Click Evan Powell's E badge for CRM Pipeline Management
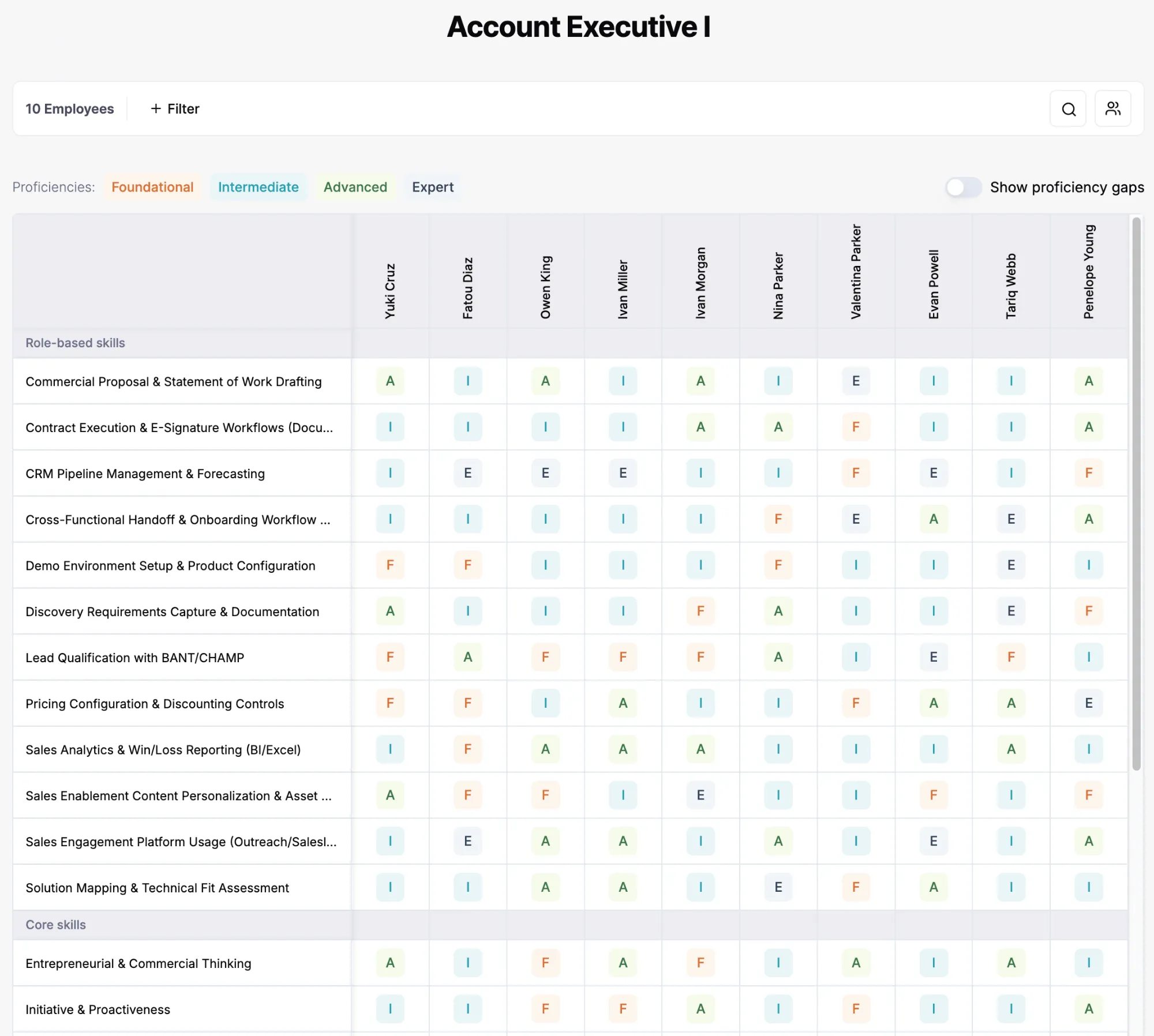 click(933, 474)
